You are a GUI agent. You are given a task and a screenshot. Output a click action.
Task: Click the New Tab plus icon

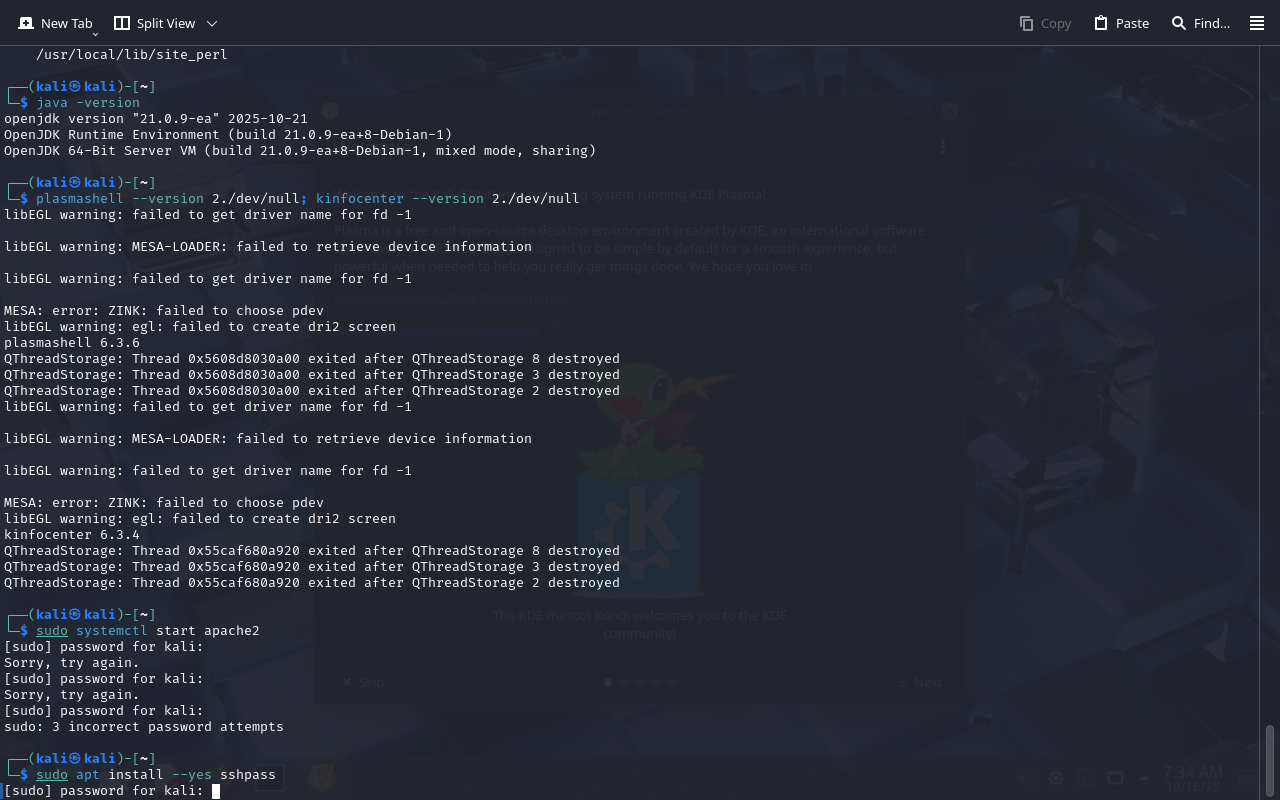[26, 23]
